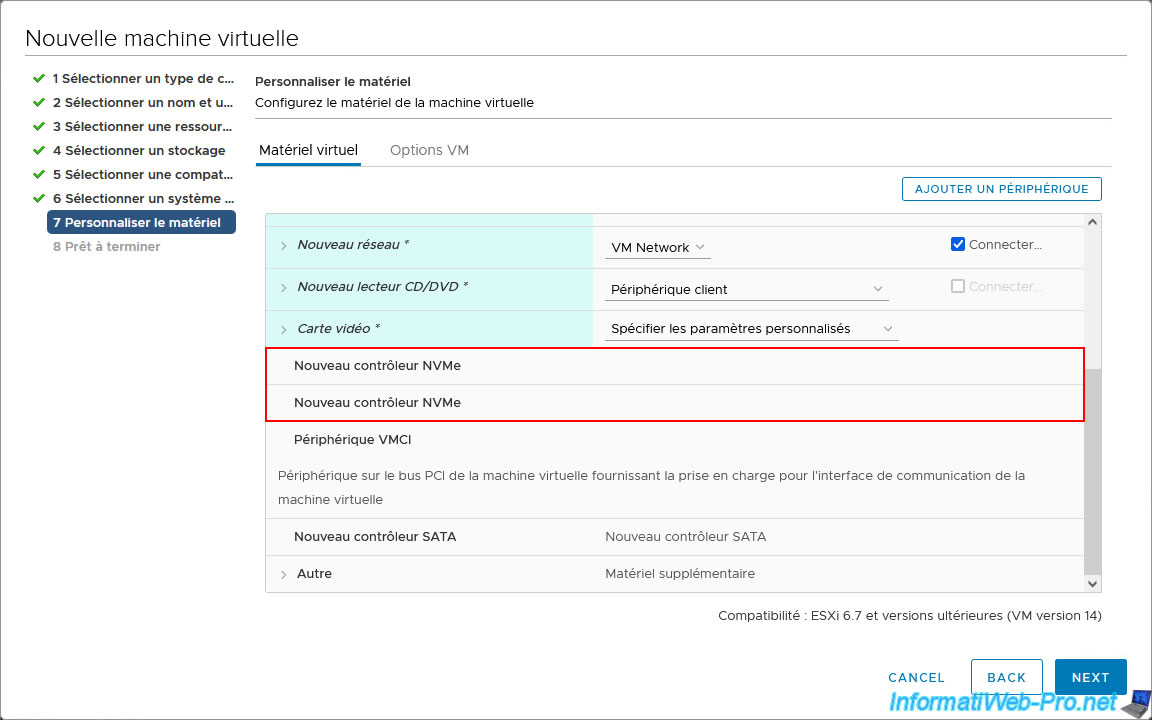The width and height of the screenshot is (1152, 720).
Task: Open Carte vidéo paramètres personnalisés dropdown
Action: pyautogui.click(x=751, y=329)
